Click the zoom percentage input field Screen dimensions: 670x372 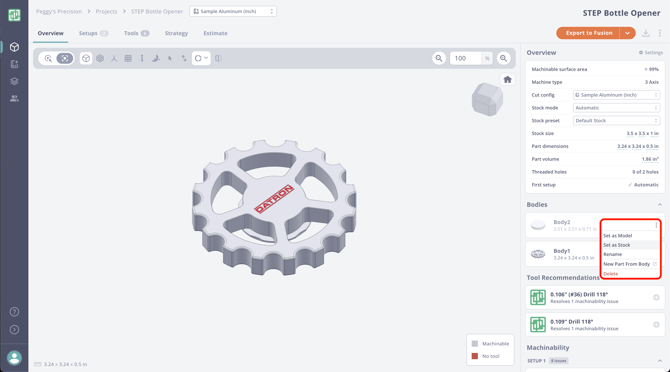(x=465, y=59)
